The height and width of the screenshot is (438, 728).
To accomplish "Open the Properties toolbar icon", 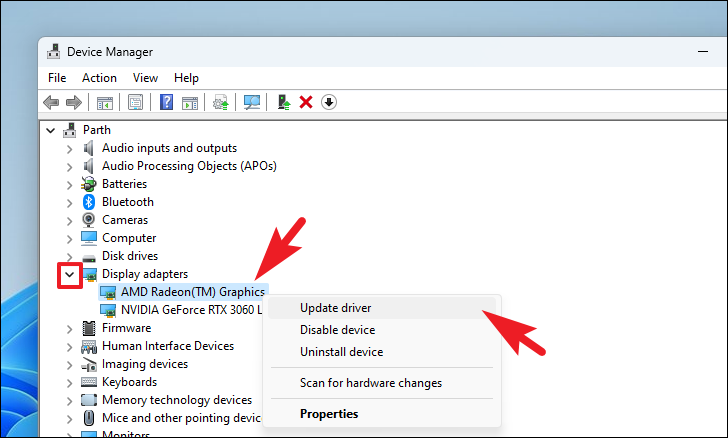I will tap(136, 102).
